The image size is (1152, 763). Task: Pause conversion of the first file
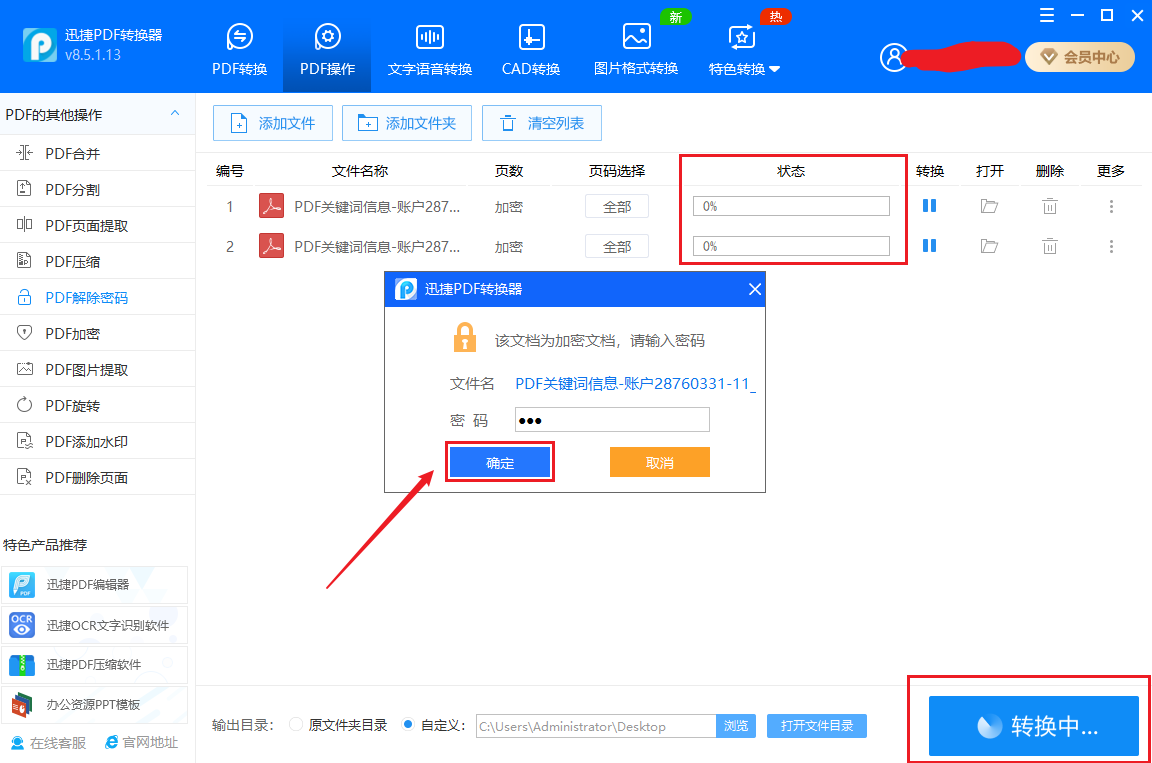(x=930, y=205)
